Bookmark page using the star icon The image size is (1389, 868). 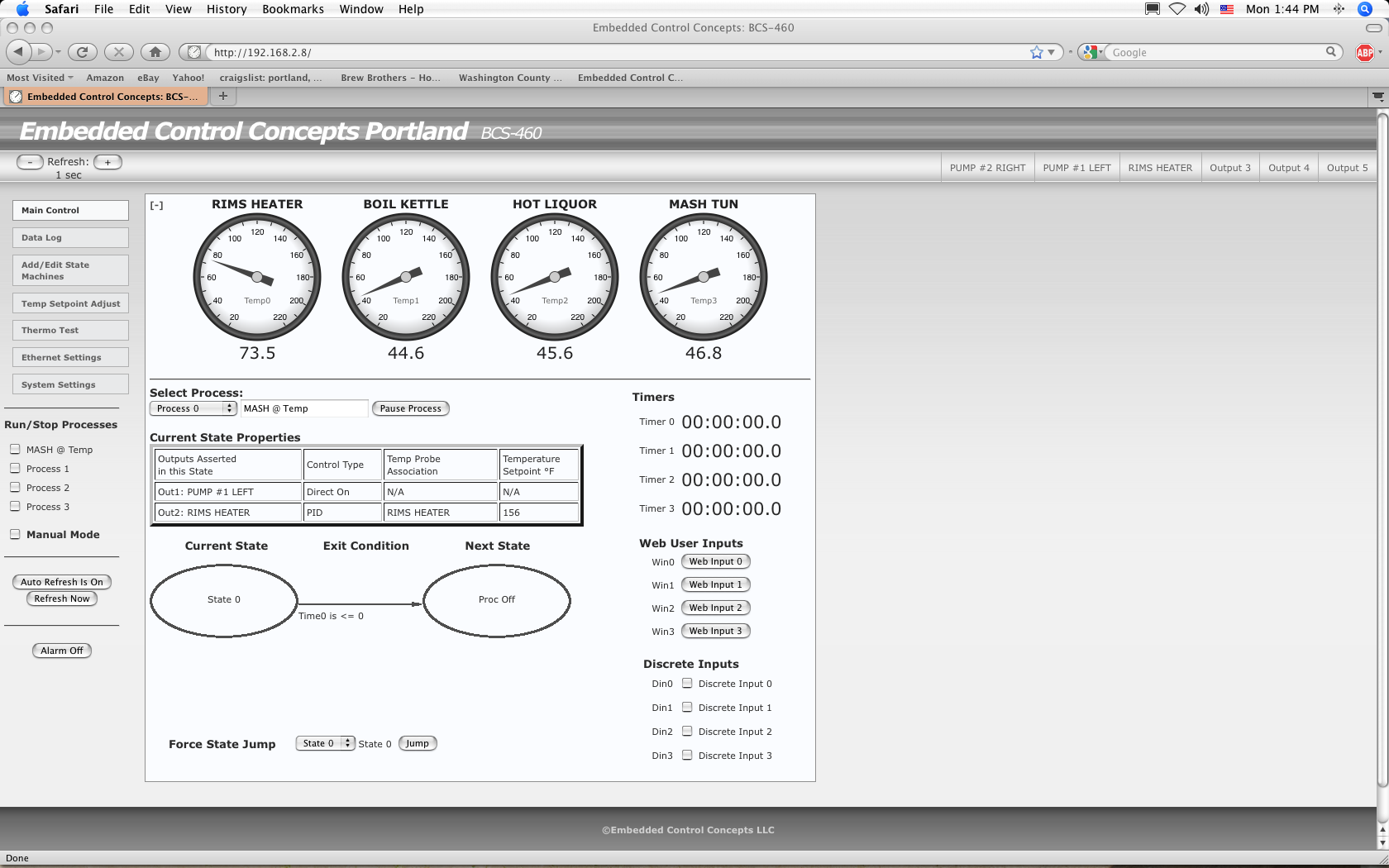(1037, 52)
